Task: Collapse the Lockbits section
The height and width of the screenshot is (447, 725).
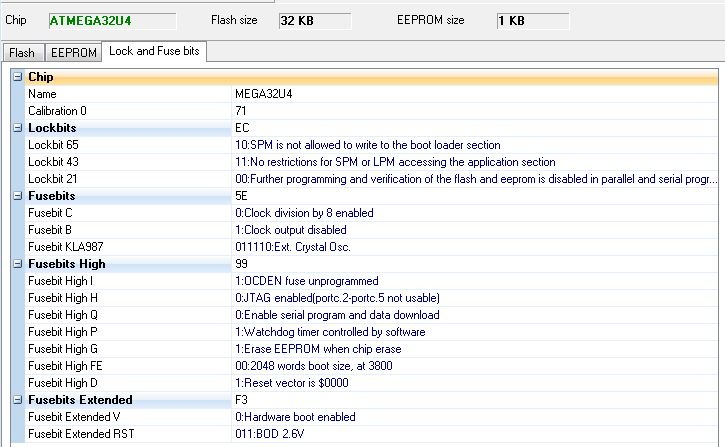Action: point(17,128)
